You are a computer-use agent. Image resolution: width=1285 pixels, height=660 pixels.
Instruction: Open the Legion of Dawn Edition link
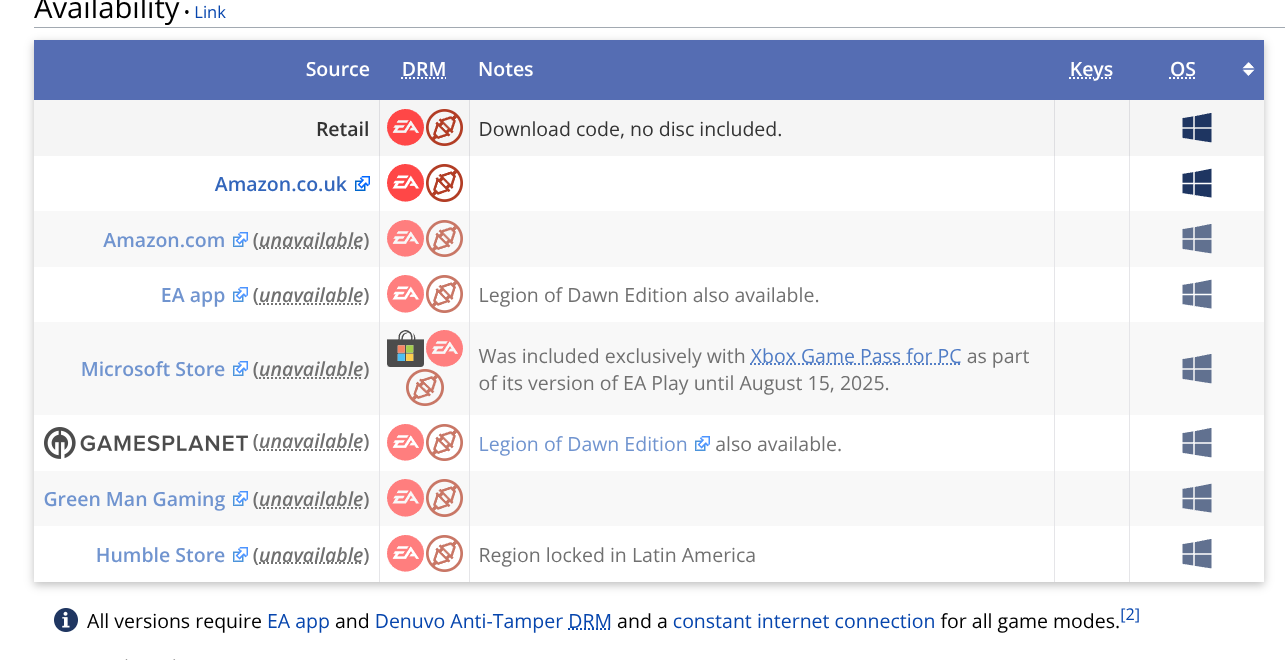pos(583,444)
